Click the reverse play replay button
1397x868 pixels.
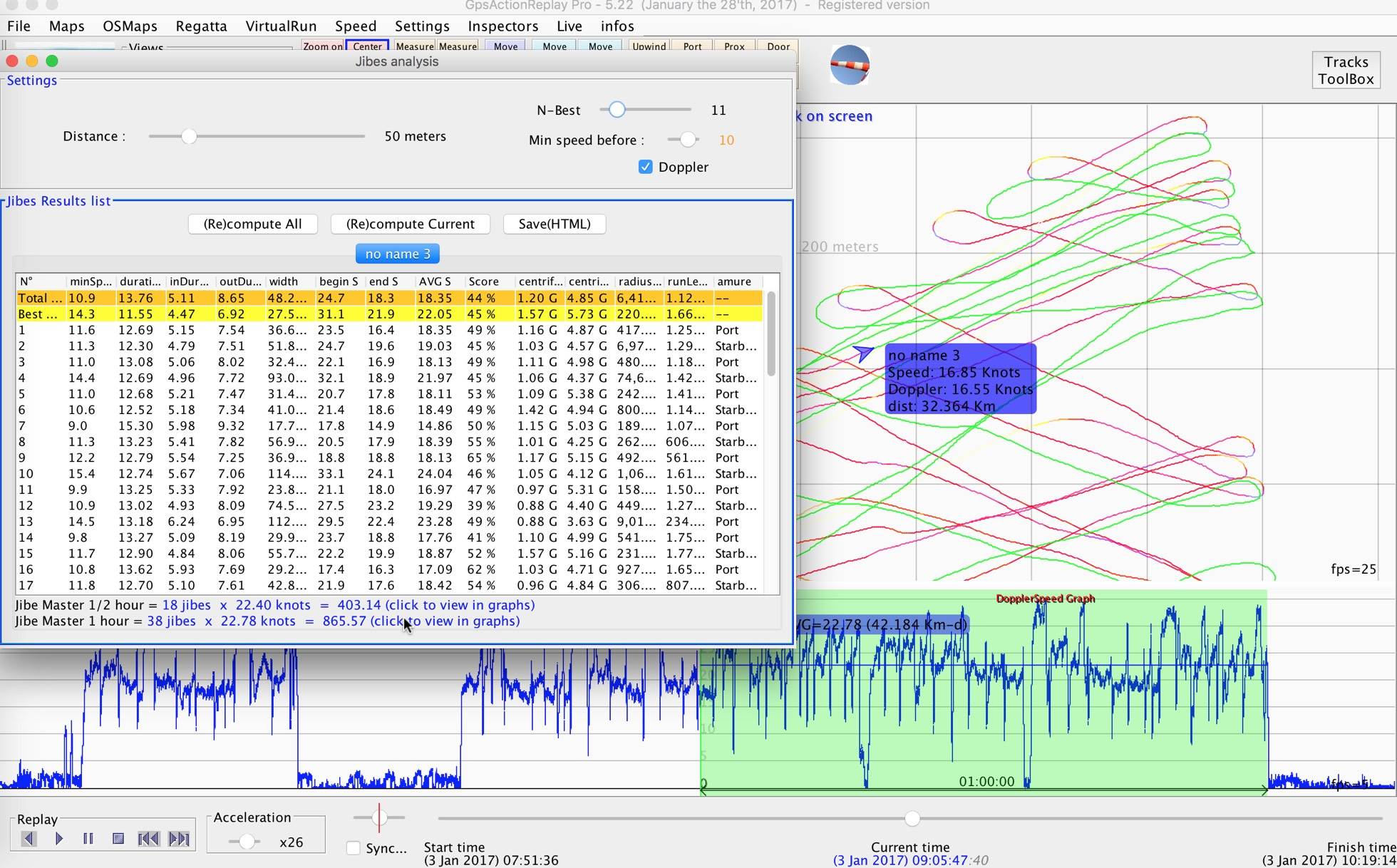[x=29, y=839]
